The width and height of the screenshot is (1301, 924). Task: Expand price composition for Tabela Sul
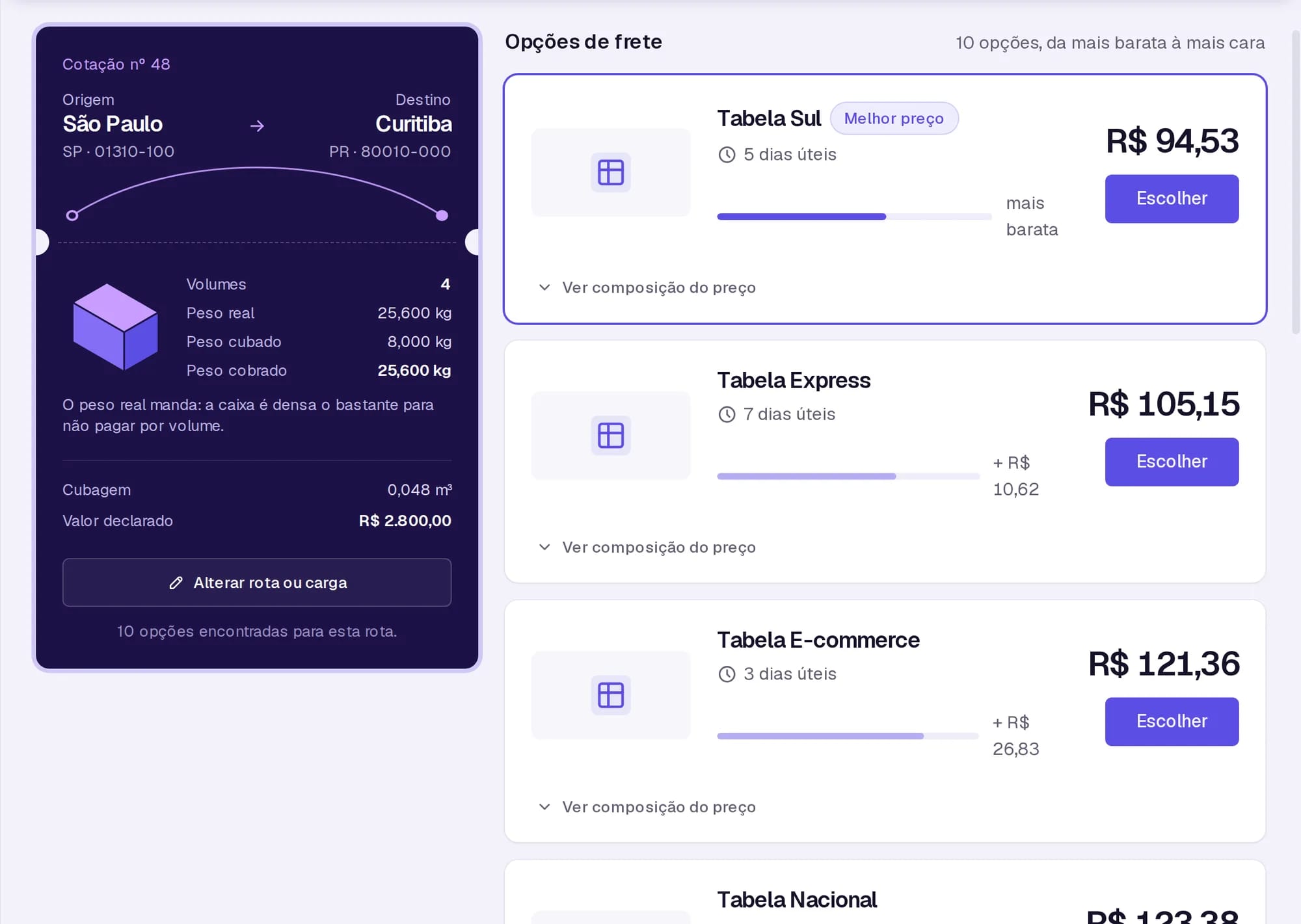pyautogui.click(x=647, y=287)
